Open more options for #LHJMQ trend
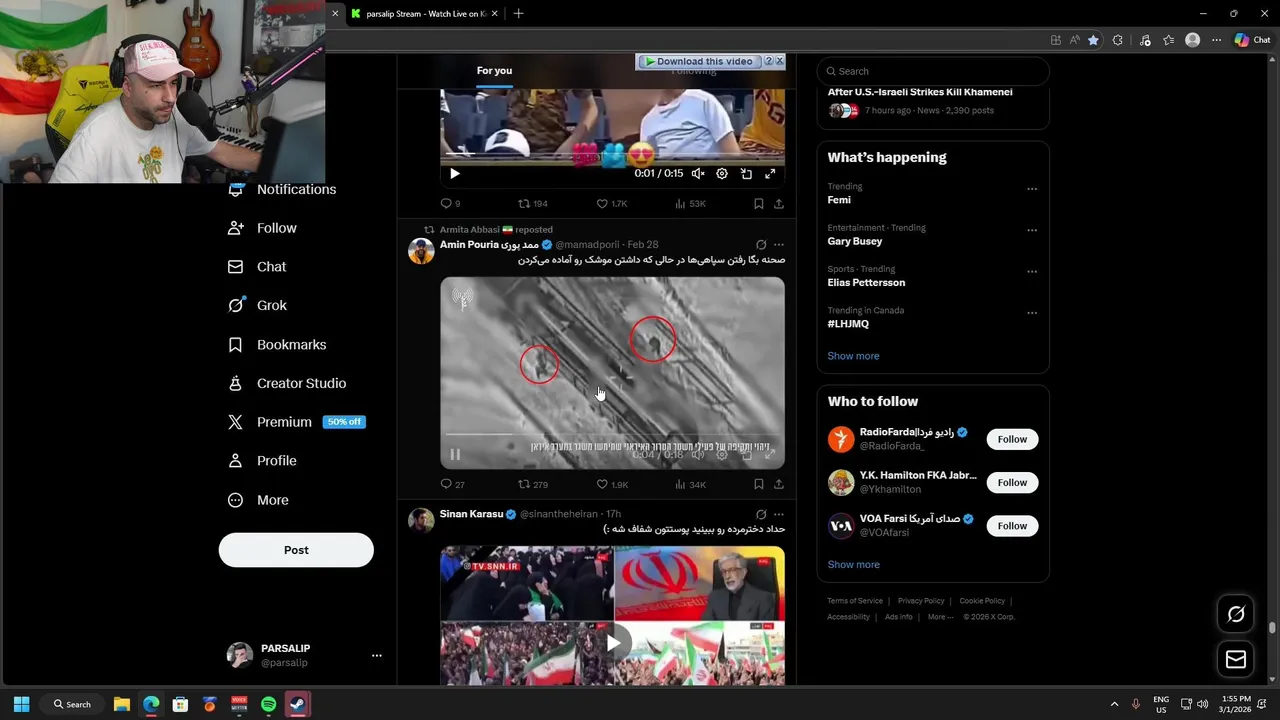The height and width of the screenshot is (720, 1280). pos(1032,312)
